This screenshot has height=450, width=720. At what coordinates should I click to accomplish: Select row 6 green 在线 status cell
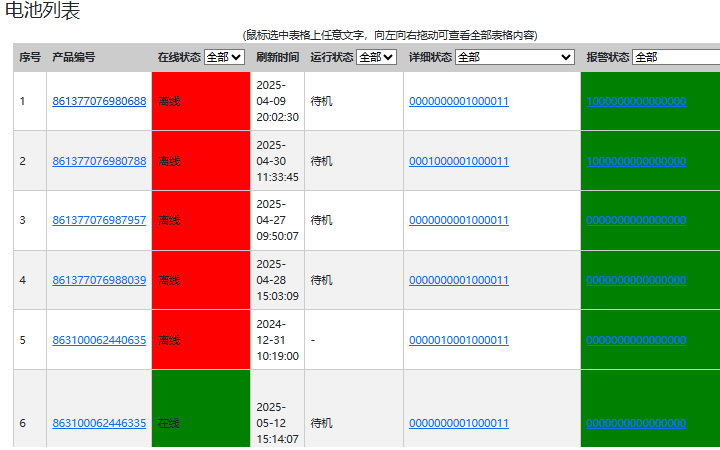(201, 409)
